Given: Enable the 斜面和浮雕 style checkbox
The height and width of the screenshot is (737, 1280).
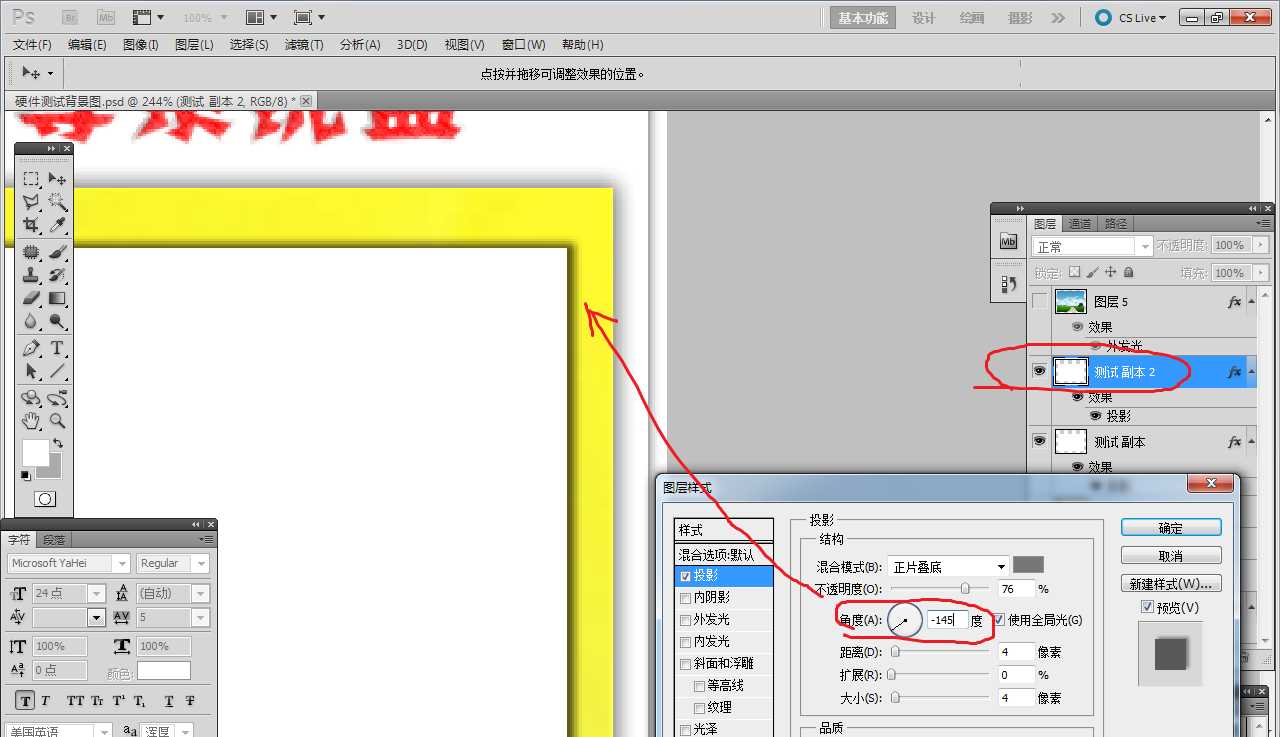Looking at the screenshot, I should [x=685, y=664].
